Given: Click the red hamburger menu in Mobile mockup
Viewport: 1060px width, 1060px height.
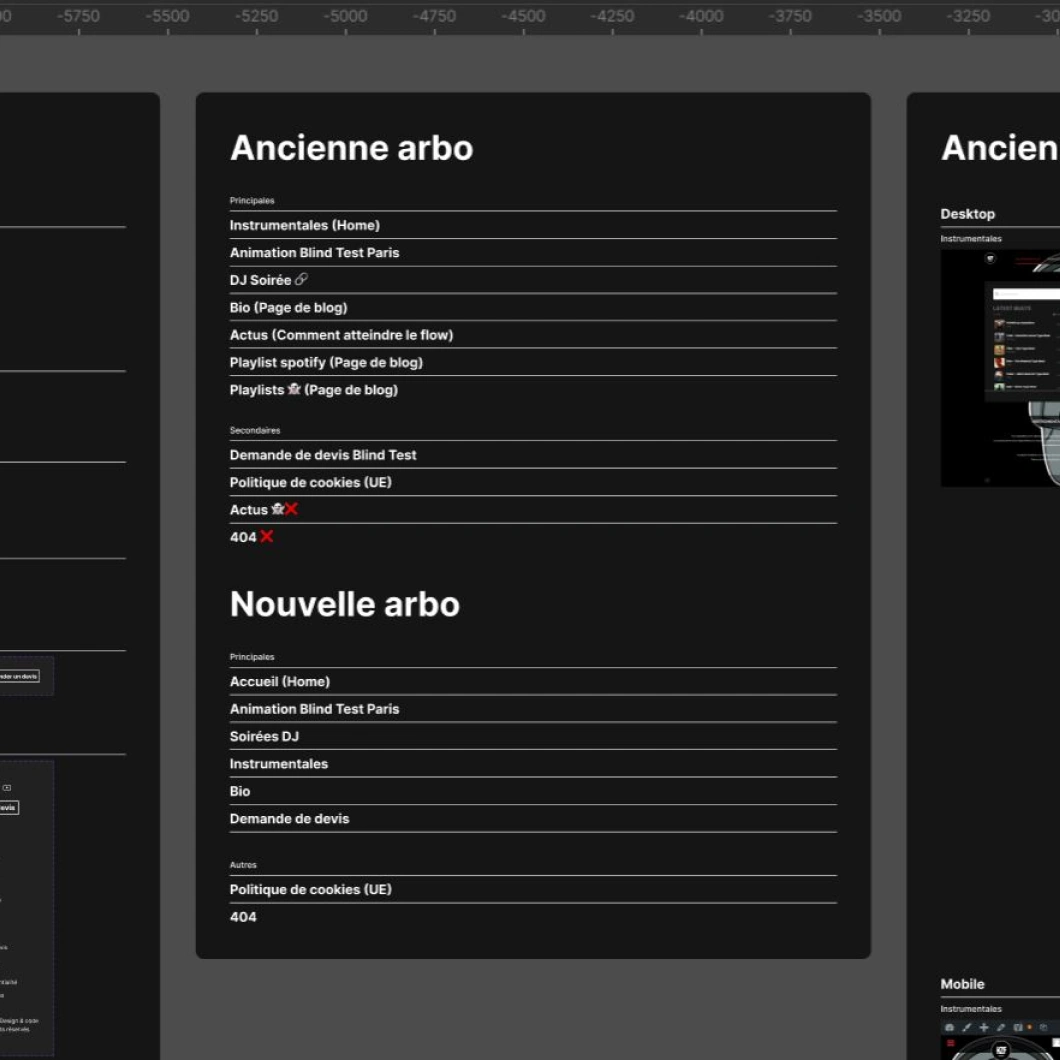Looking at the screenshot, I should tap(950, 1044).
